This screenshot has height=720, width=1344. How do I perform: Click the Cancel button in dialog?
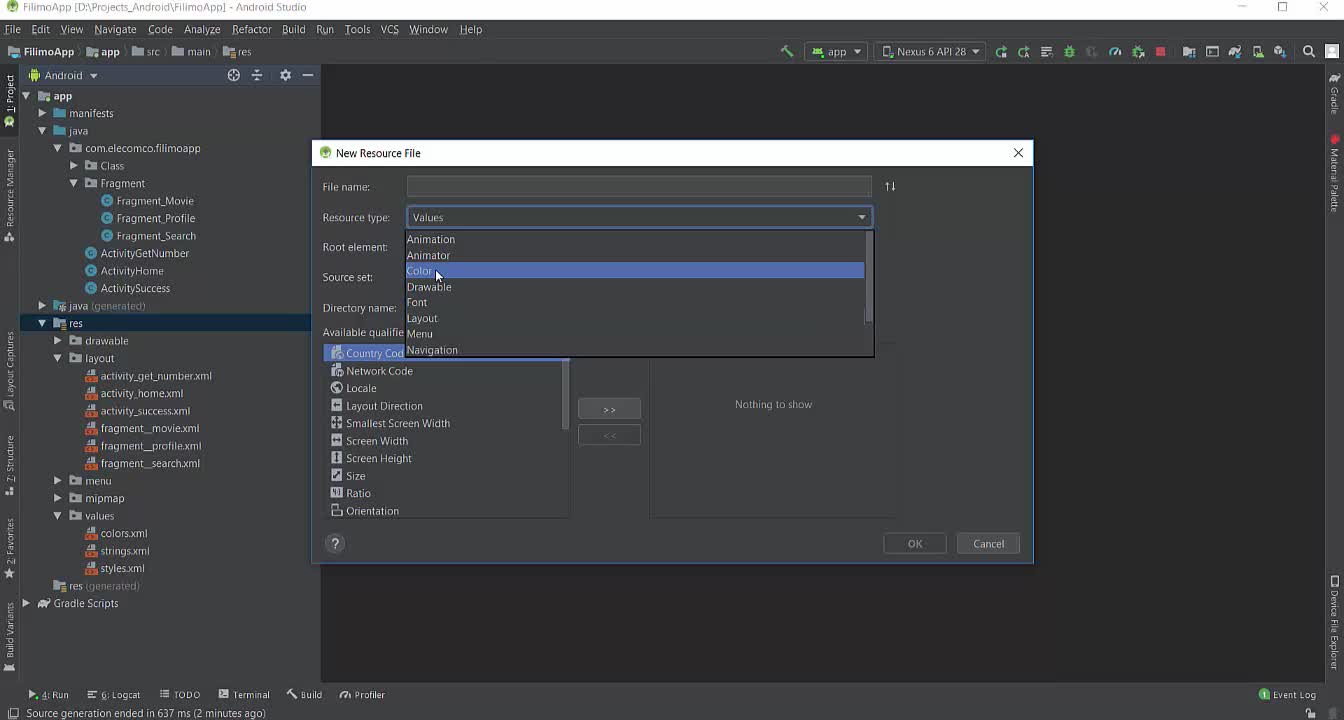(x=988, y=544)
